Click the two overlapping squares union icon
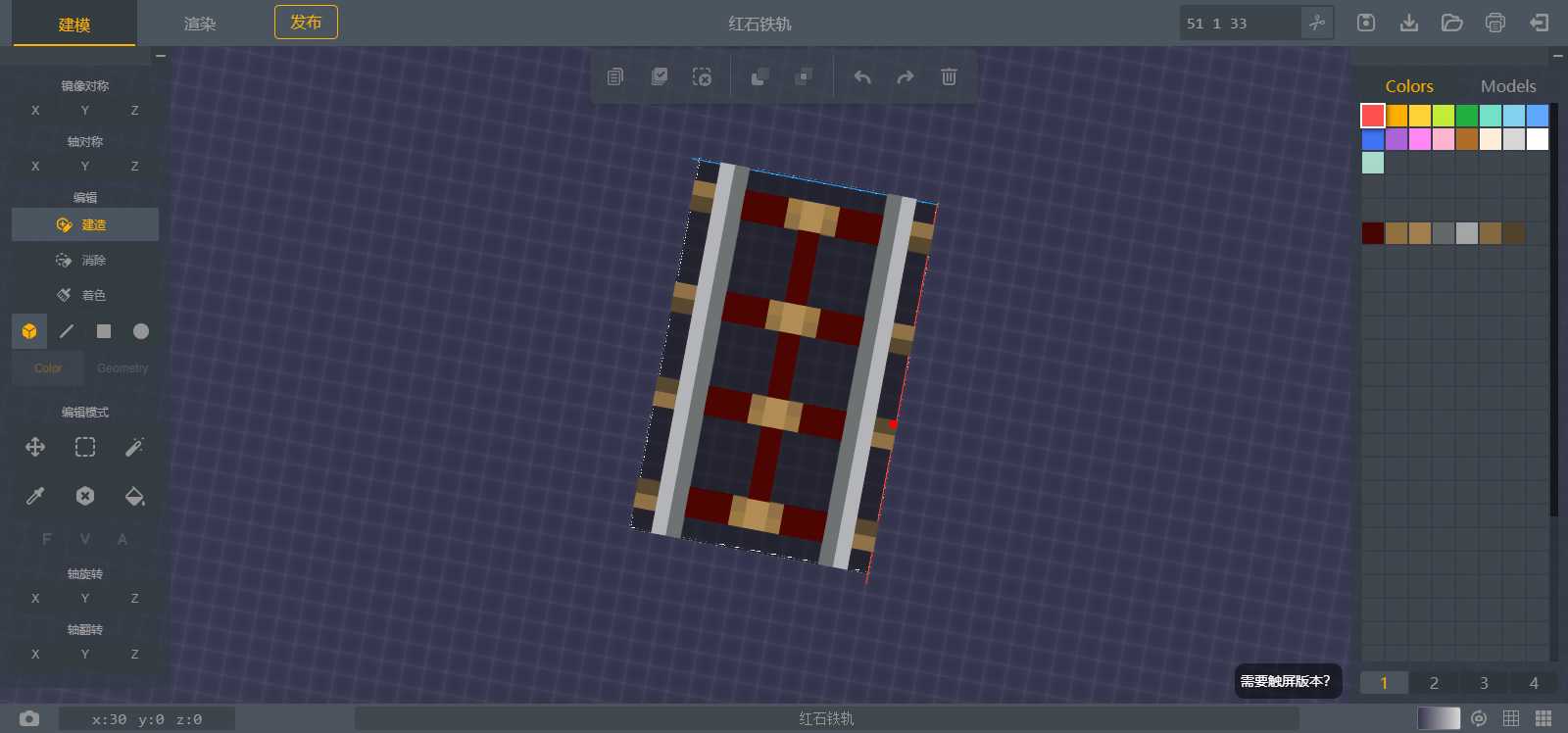 coord(759,76)
